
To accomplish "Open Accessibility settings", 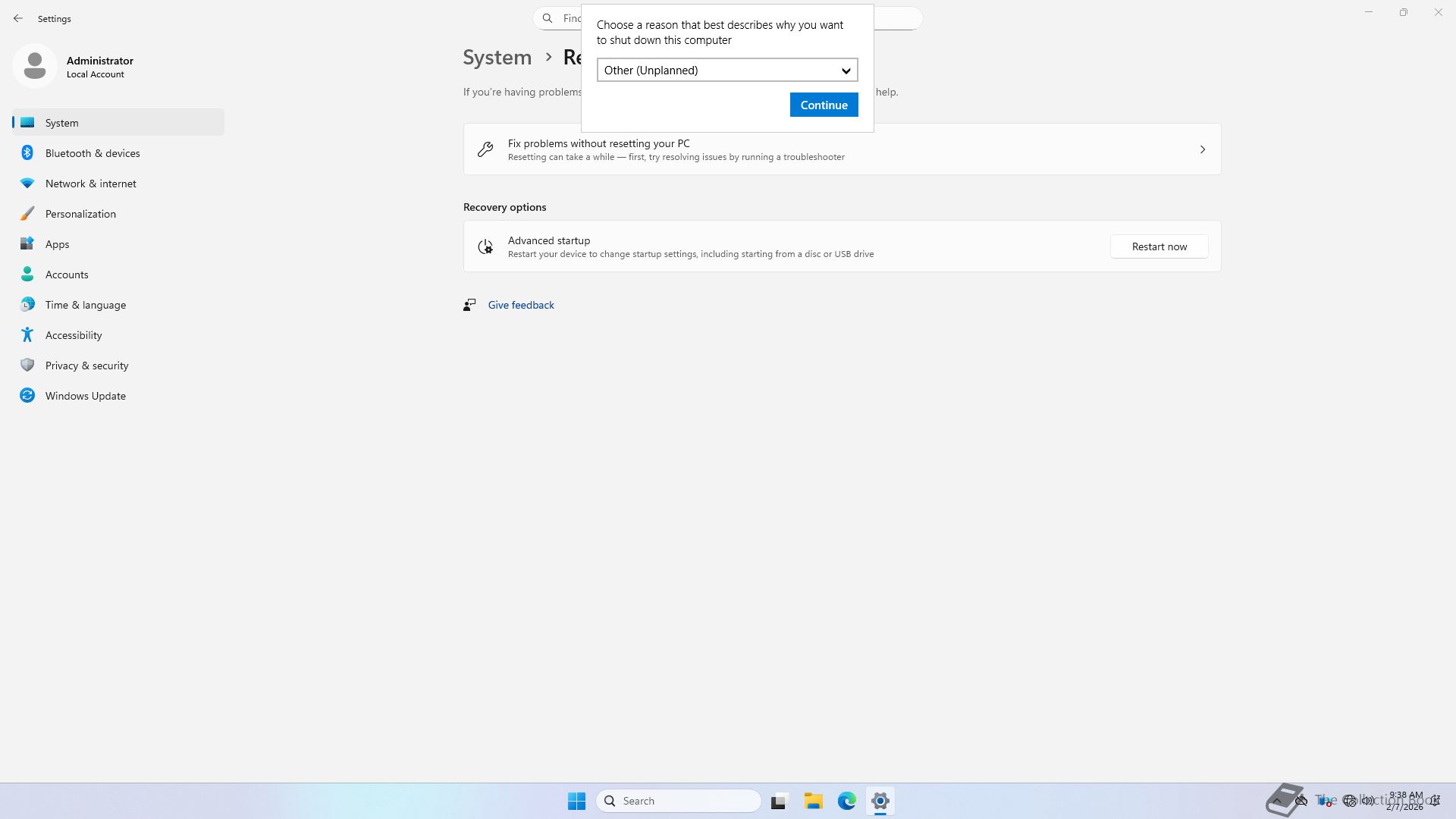I will tap(74, 335).
